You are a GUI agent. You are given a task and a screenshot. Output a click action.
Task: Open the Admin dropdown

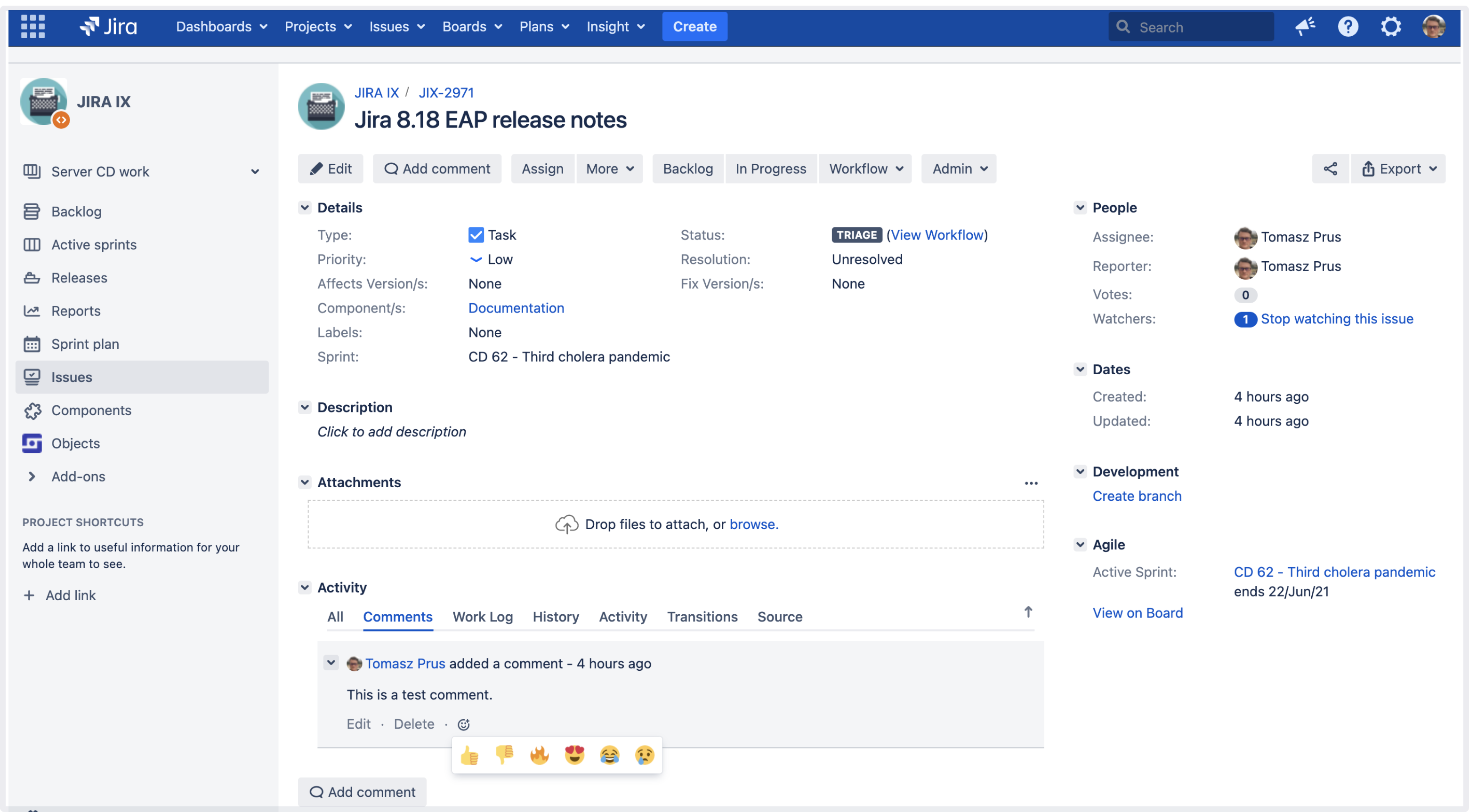[959, 168]
